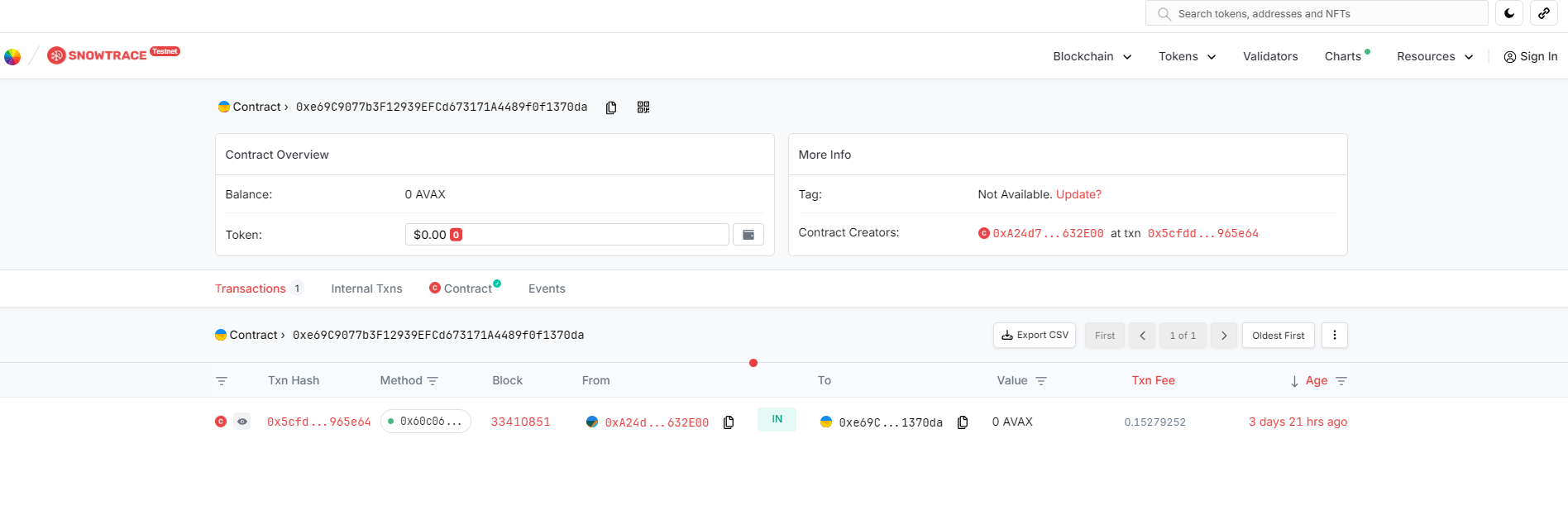Screen dimensions: 1568x515
Task: Expand Blockchain dropdown menu
Action: point(1092,56)
